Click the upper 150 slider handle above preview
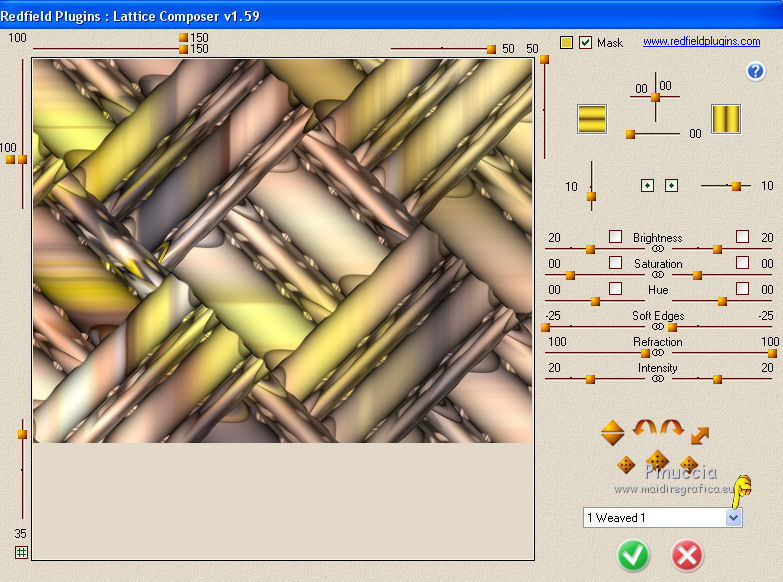Screen dimensions: 783x582 tap(183, 37)
